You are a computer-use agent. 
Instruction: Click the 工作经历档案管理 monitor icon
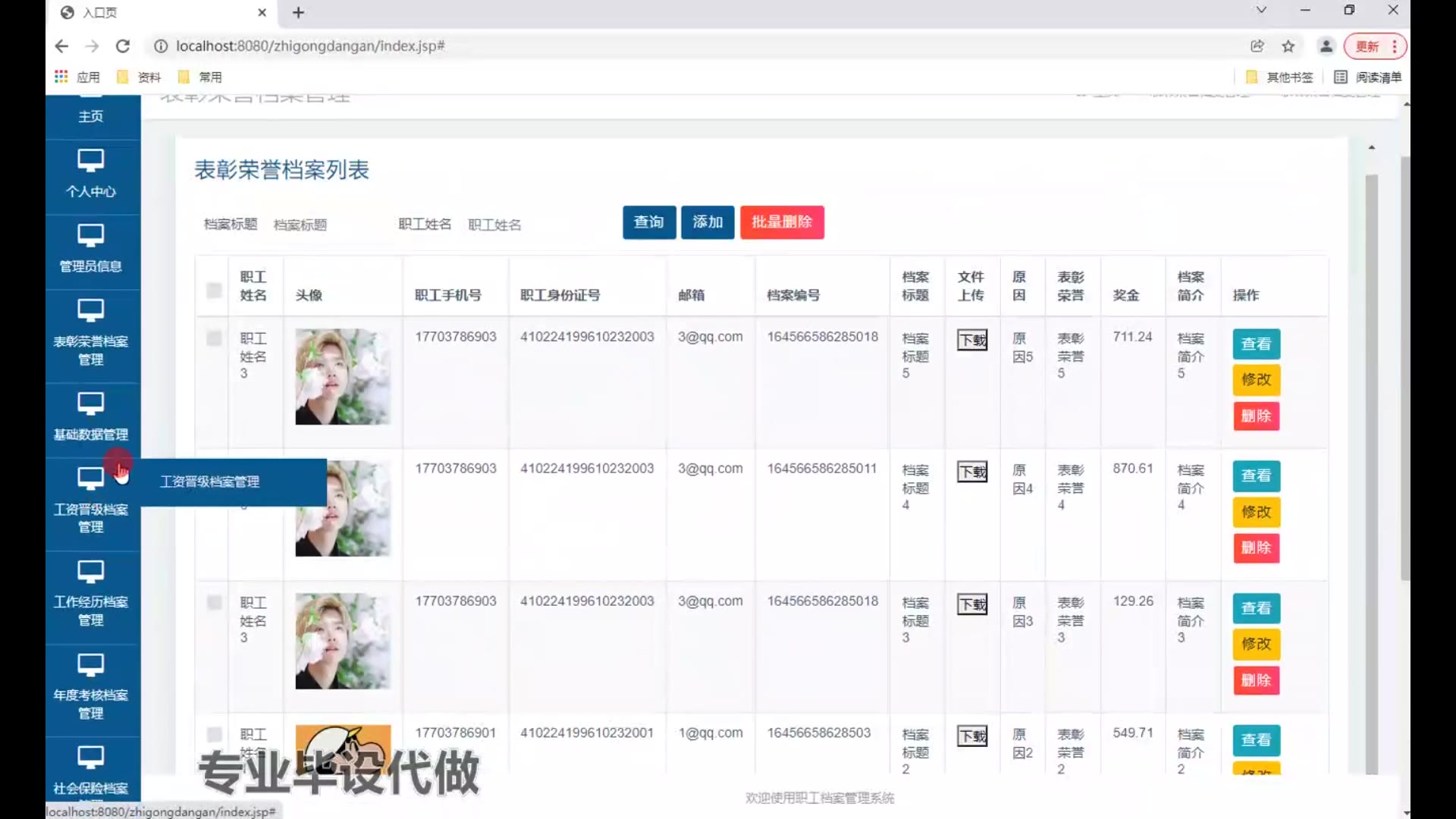tap(90, 572)
